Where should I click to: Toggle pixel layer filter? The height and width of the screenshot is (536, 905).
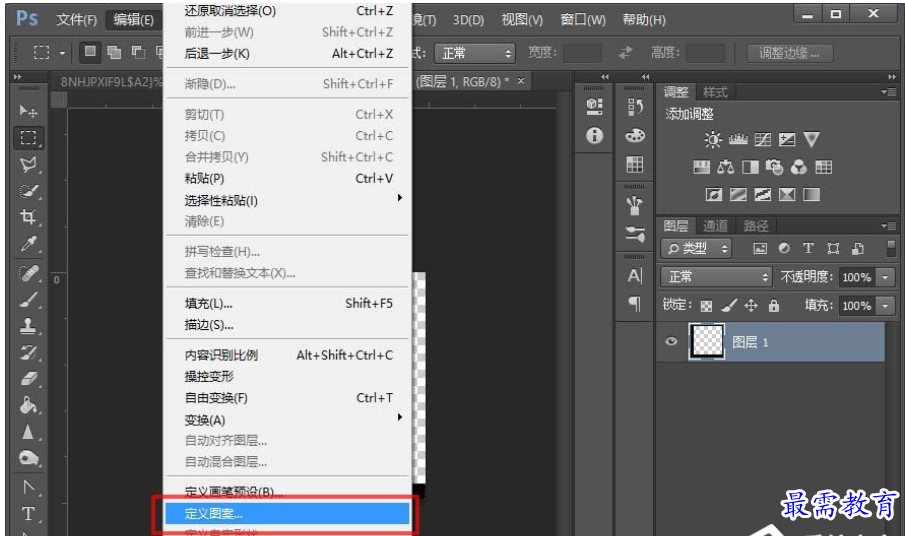click(760, 249)
